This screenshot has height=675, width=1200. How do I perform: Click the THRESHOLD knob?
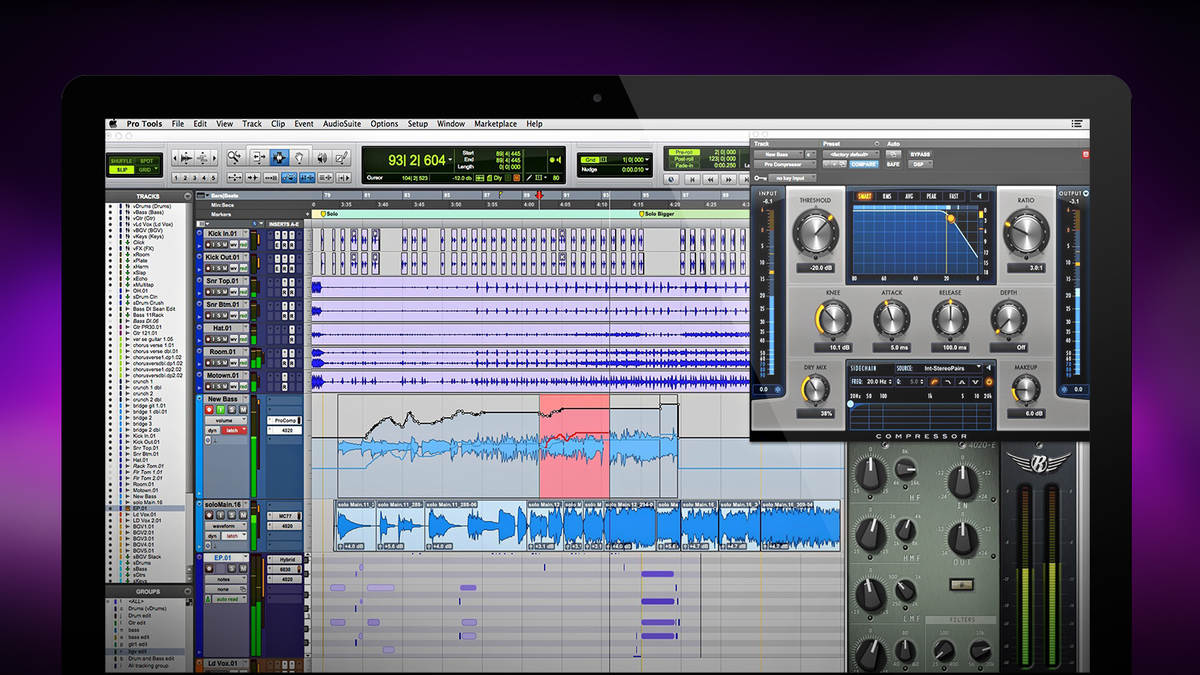coord(815,233)
